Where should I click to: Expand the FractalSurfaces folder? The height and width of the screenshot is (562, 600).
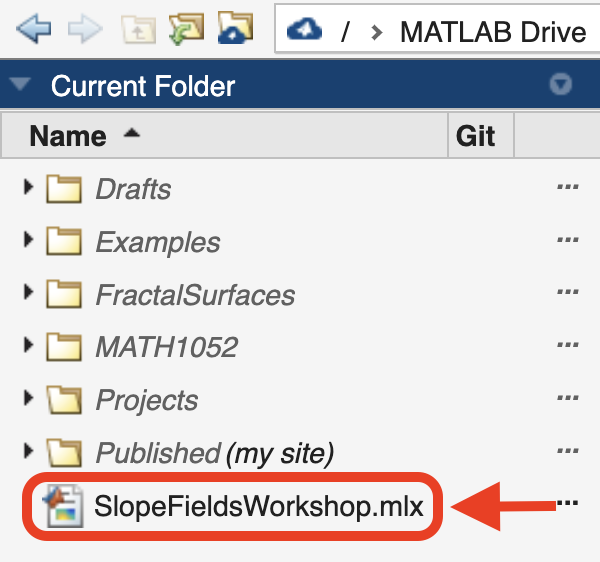coord(28,292)
